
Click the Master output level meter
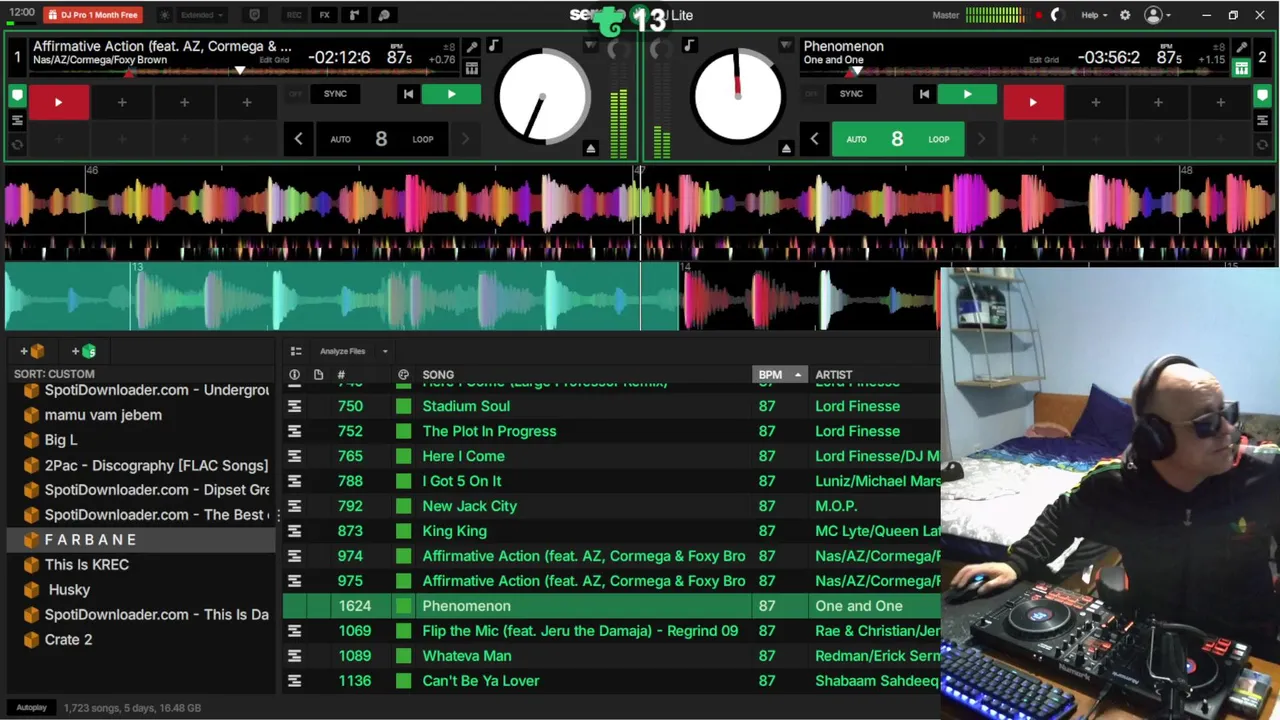point(995,15)
